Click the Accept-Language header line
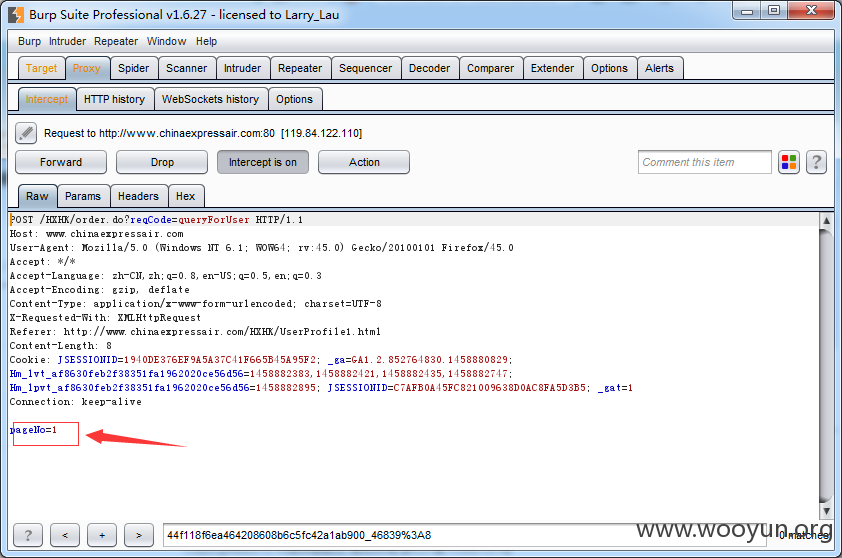 [x=165, y=276]
